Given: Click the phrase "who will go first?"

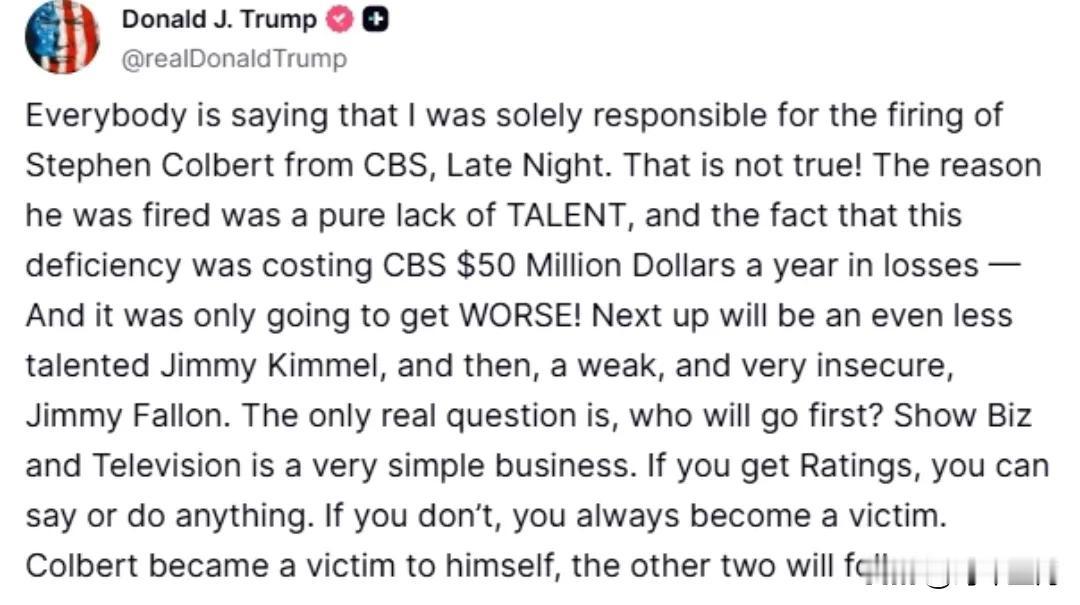Looking at the screenshot, I should point(756,416).
